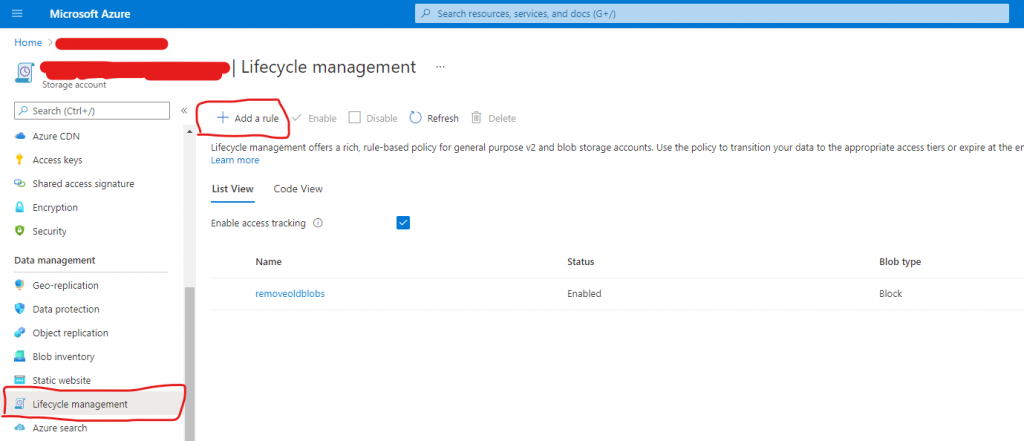1024x441 pixels.
Task: Click the Refresh button label
Action: [x=443, y=118]
